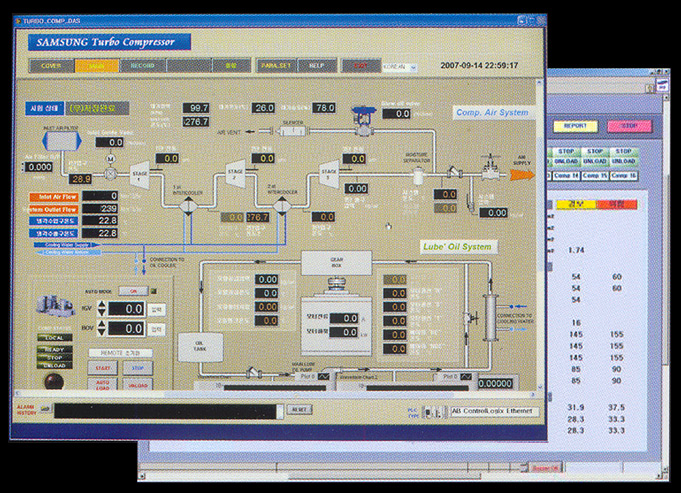
Task: Click the check valve after the moisture separator
Action: pyautogui.click(x=454, y=172)
